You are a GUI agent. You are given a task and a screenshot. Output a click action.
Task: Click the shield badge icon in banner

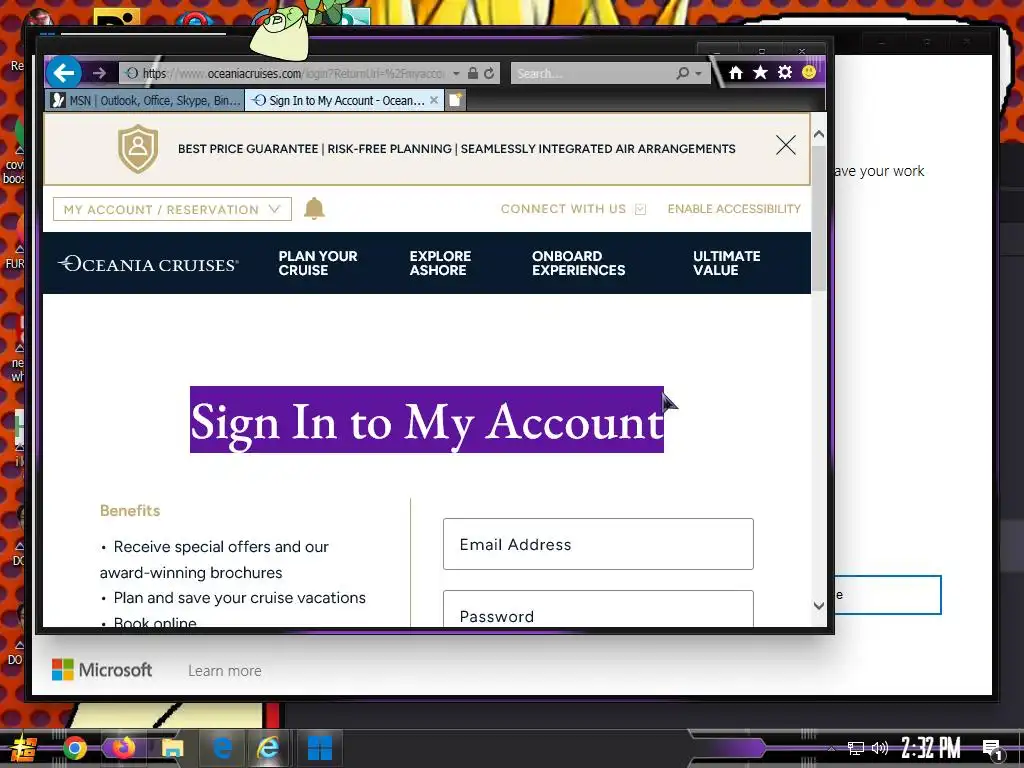click(x=138, y=148)
